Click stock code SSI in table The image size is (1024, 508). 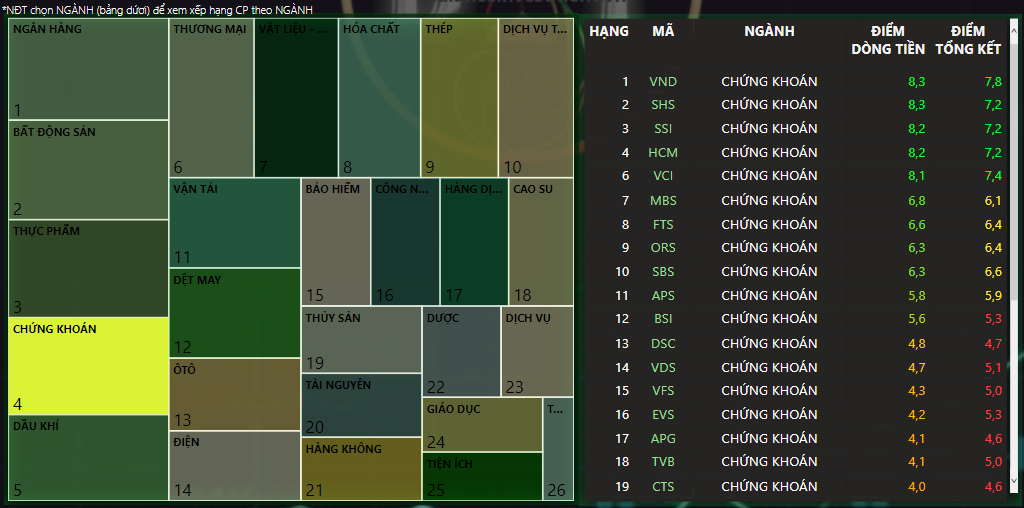[663, 129]
